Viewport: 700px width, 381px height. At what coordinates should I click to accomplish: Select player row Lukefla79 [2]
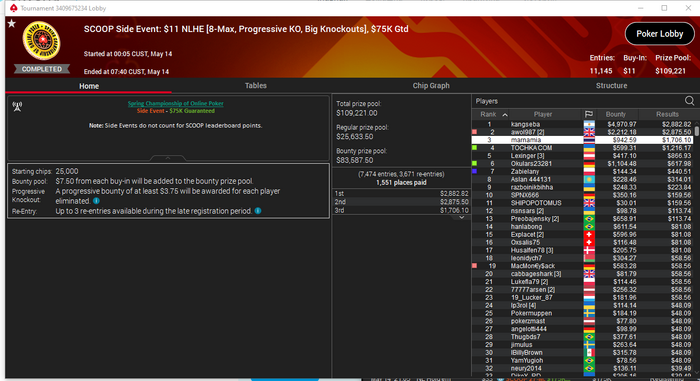point(583,282)
